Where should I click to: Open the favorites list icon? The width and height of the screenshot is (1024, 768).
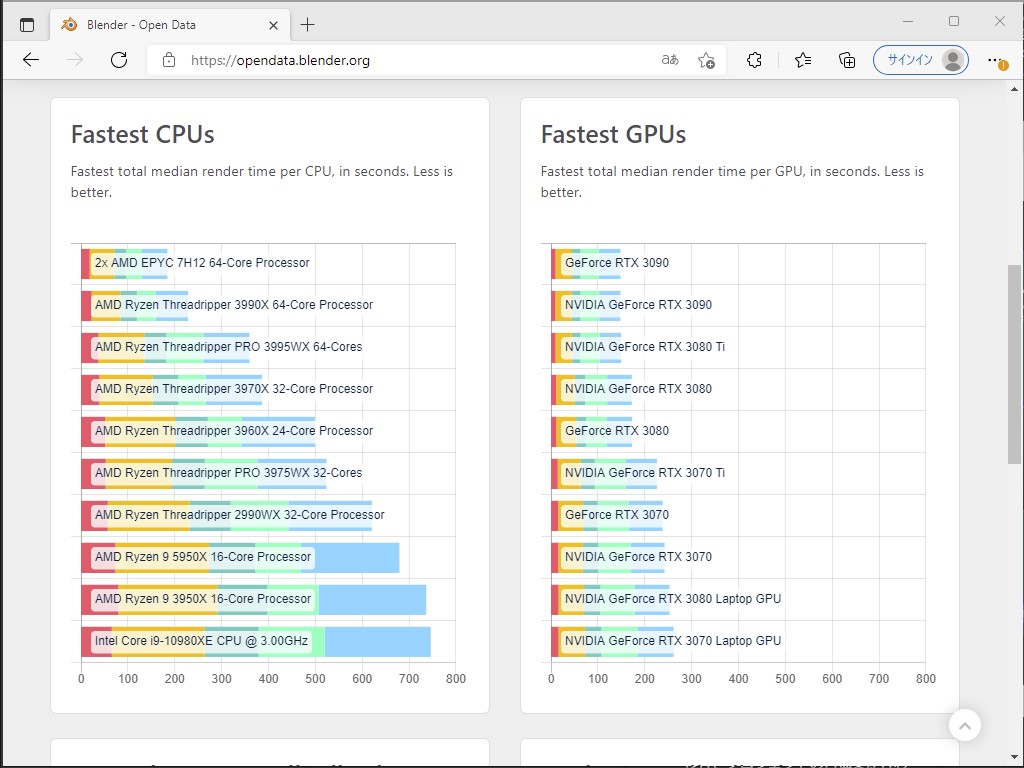[803, 60]
